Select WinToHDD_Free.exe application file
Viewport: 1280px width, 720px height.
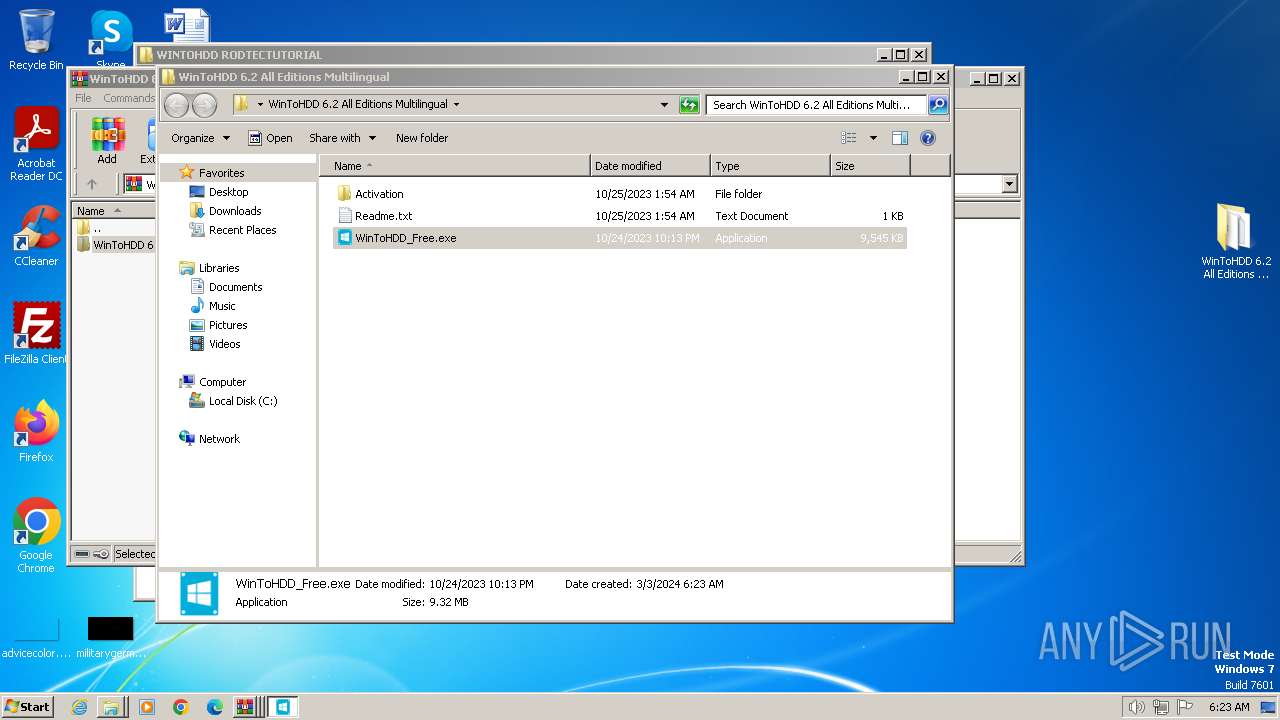[620, 238]
